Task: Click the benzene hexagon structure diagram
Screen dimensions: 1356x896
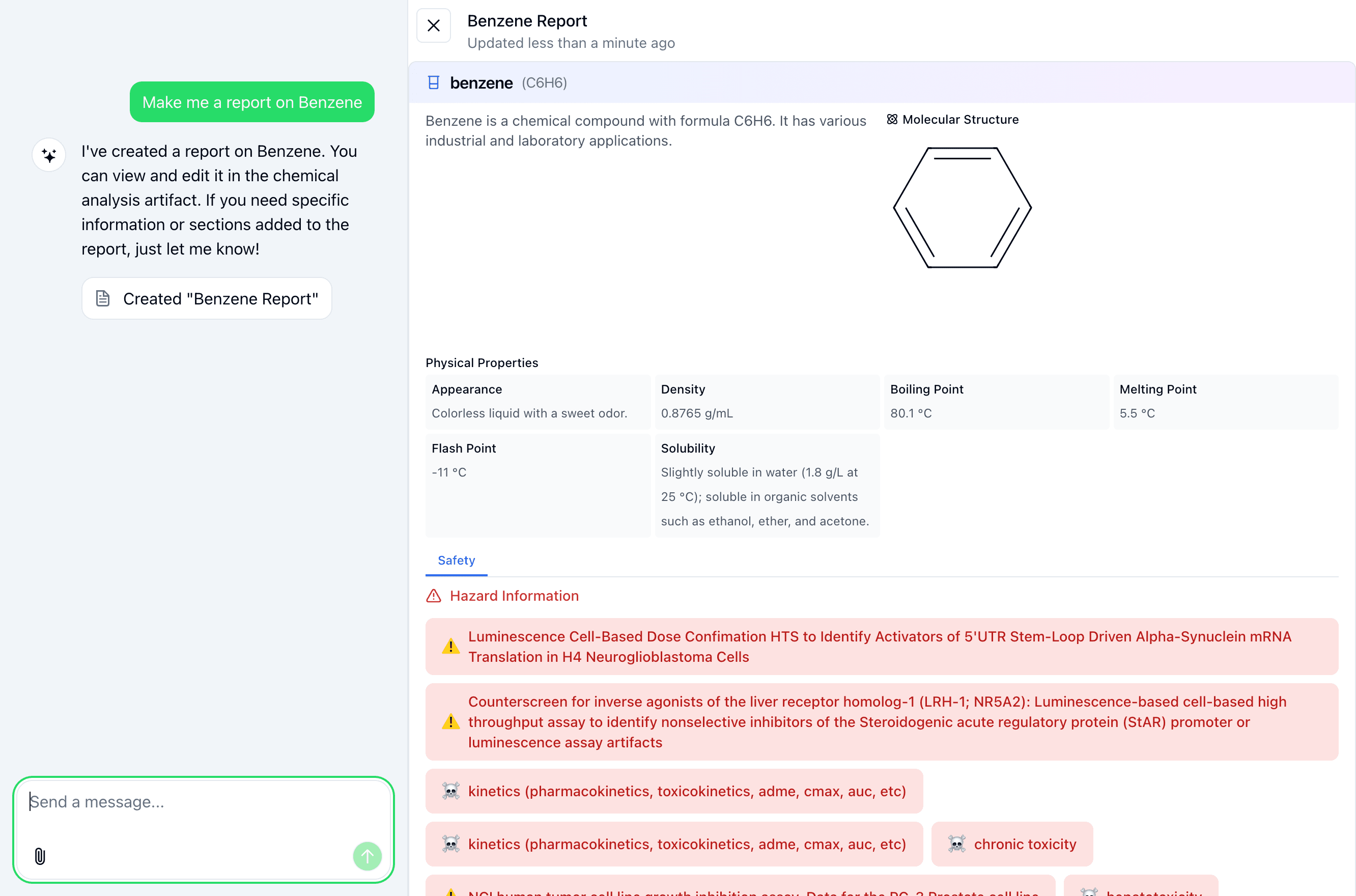Action: pyautogui.click(x=964, y=208)
